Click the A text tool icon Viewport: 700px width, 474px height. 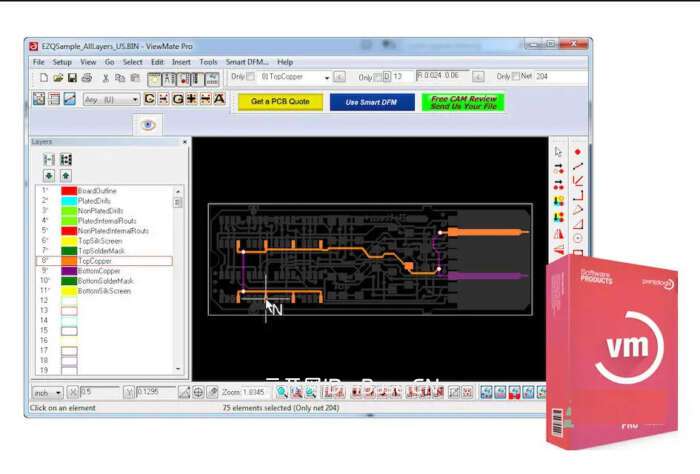click(219, 99)
